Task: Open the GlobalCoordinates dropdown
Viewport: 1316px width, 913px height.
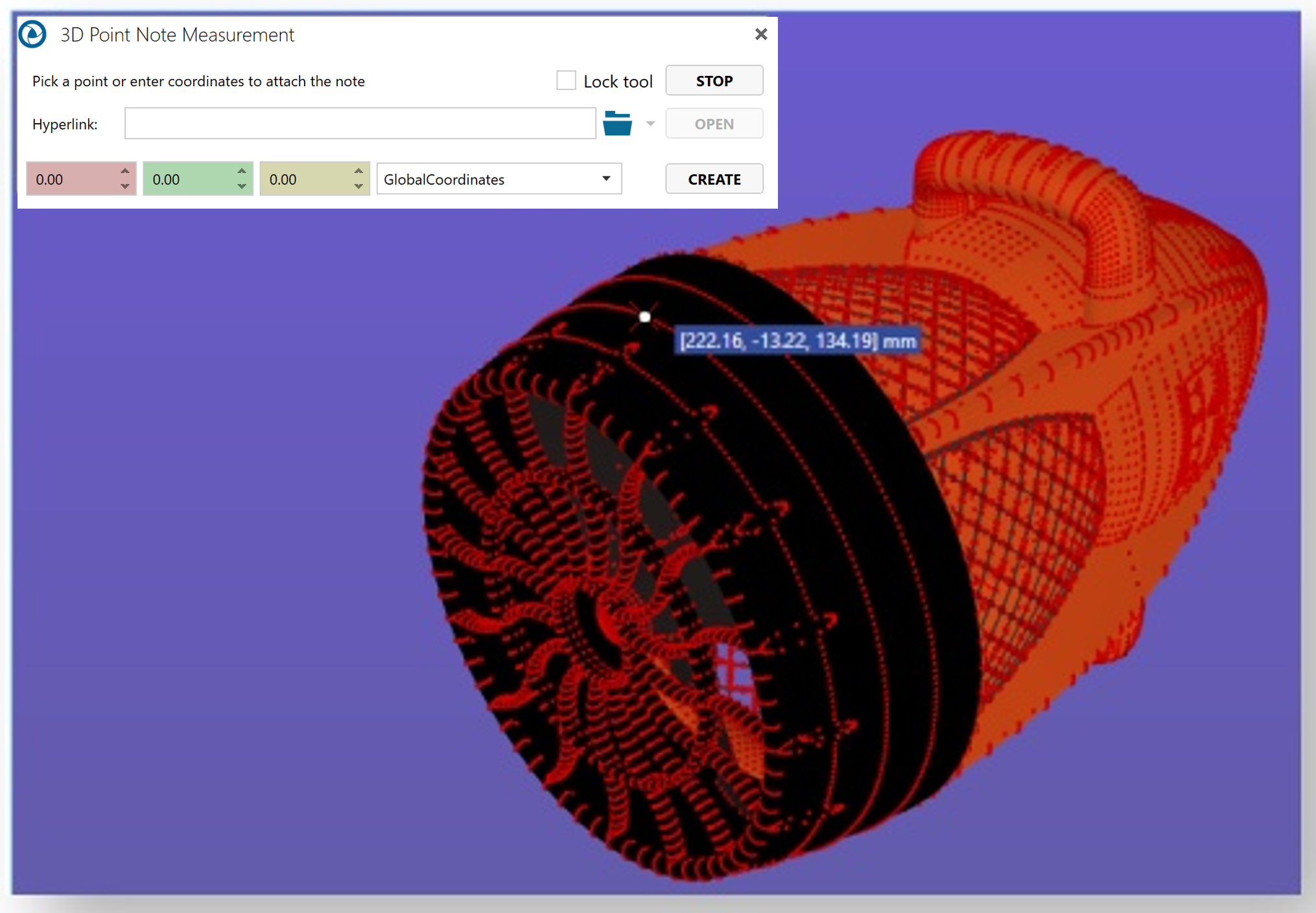Action: (x=498, y=179)
